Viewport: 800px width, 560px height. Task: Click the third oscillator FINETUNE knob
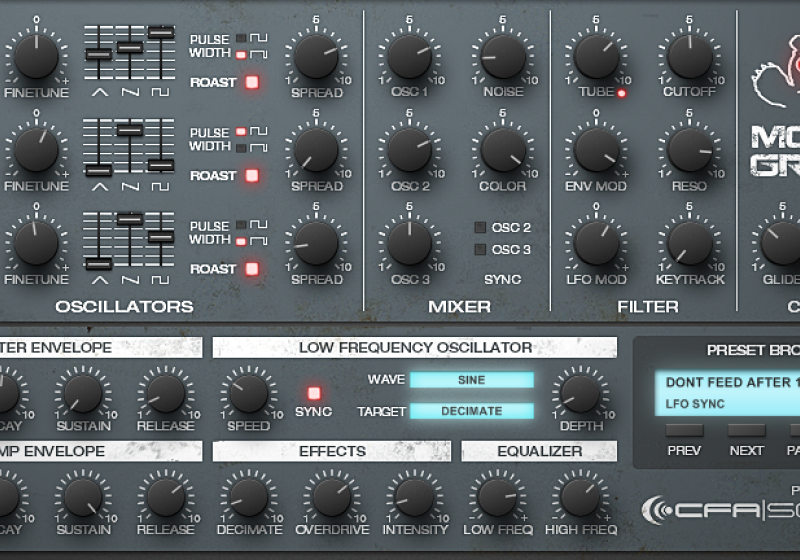[x=36, y=243]
